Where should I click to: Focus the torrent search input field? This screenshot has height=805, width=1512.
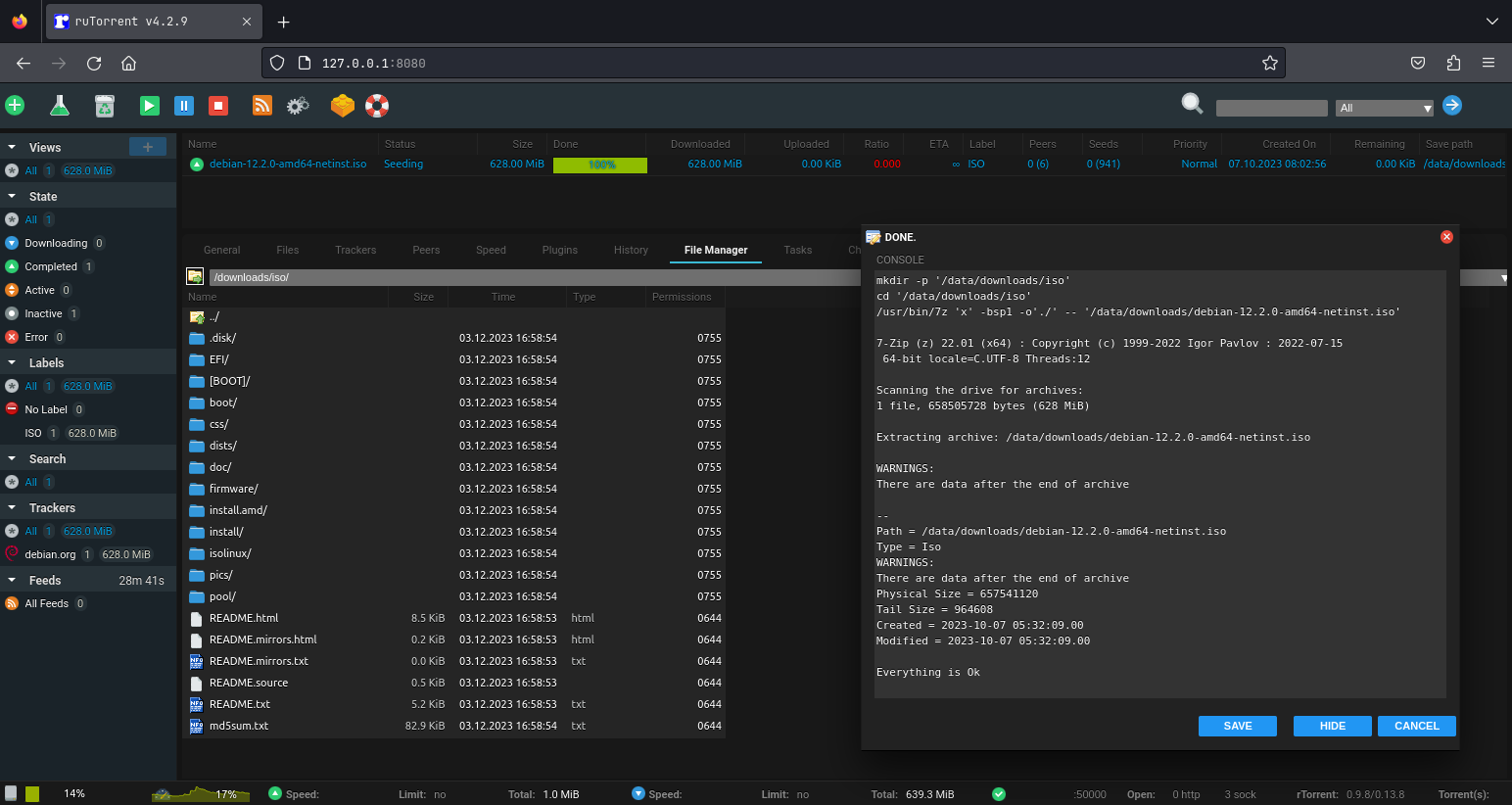point(1271,108)
